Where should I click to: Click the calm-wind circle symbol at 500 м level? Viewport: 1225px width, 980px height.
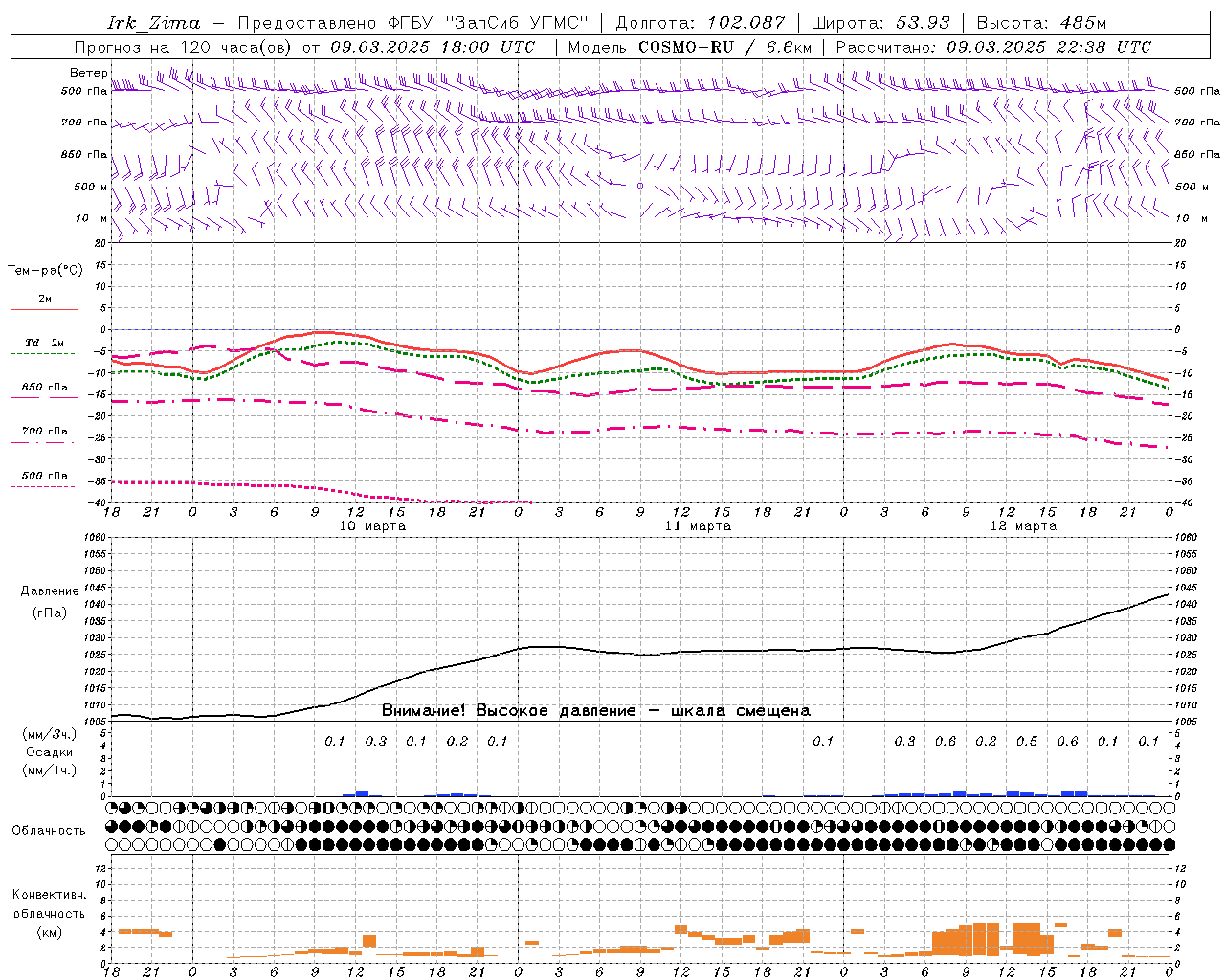(x=640, y=186)
